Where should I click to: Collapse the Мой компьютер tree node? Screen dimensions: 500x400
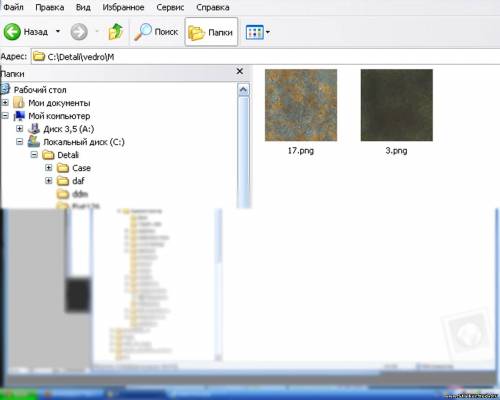coord(5,116)
